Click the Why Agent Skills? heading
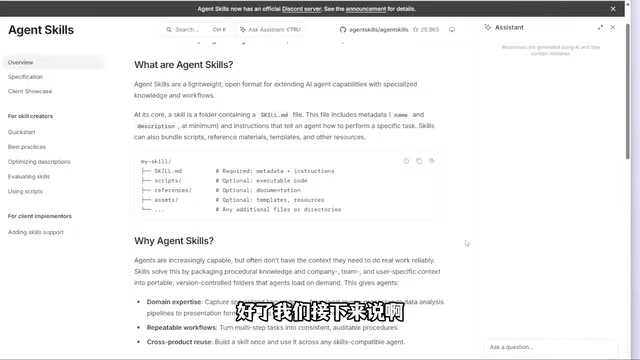This screenshot has width=640, height=360. (x=174, y=241)
